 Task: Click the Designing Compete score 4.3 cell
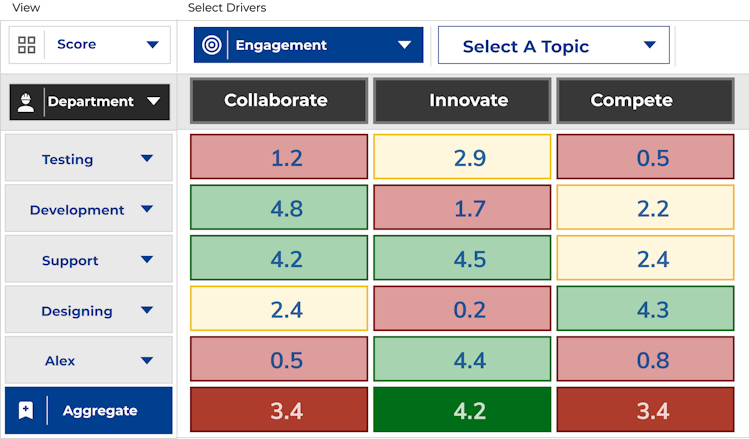click(645, 310)
